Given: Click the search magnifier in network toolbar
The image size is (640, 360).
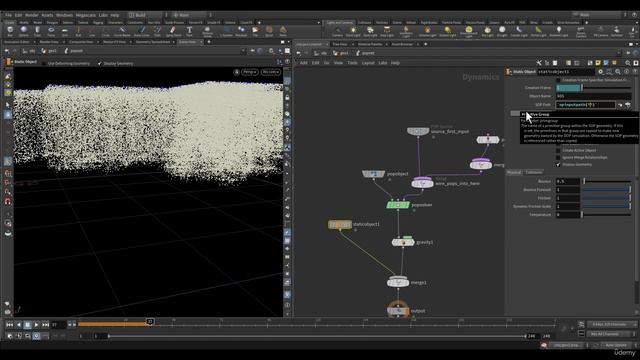Looking at the screenshot, I should pos(628,63).
